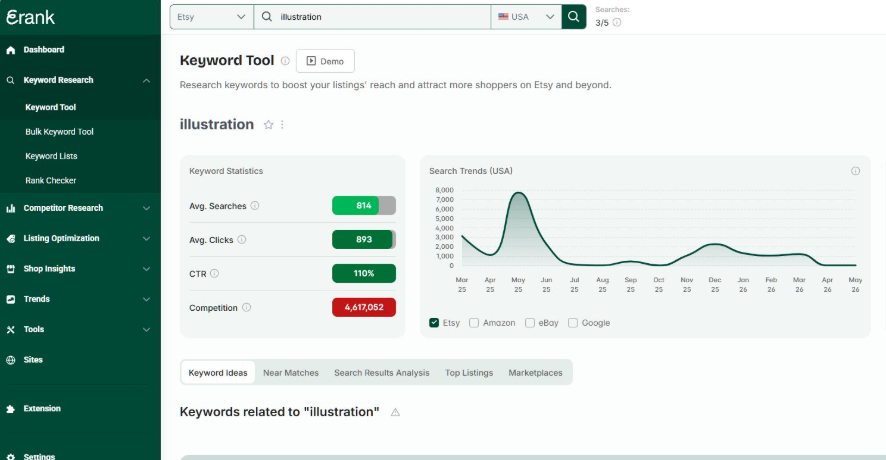
Task: Enable the Google trend checkbox
Action: coord(572,323)
